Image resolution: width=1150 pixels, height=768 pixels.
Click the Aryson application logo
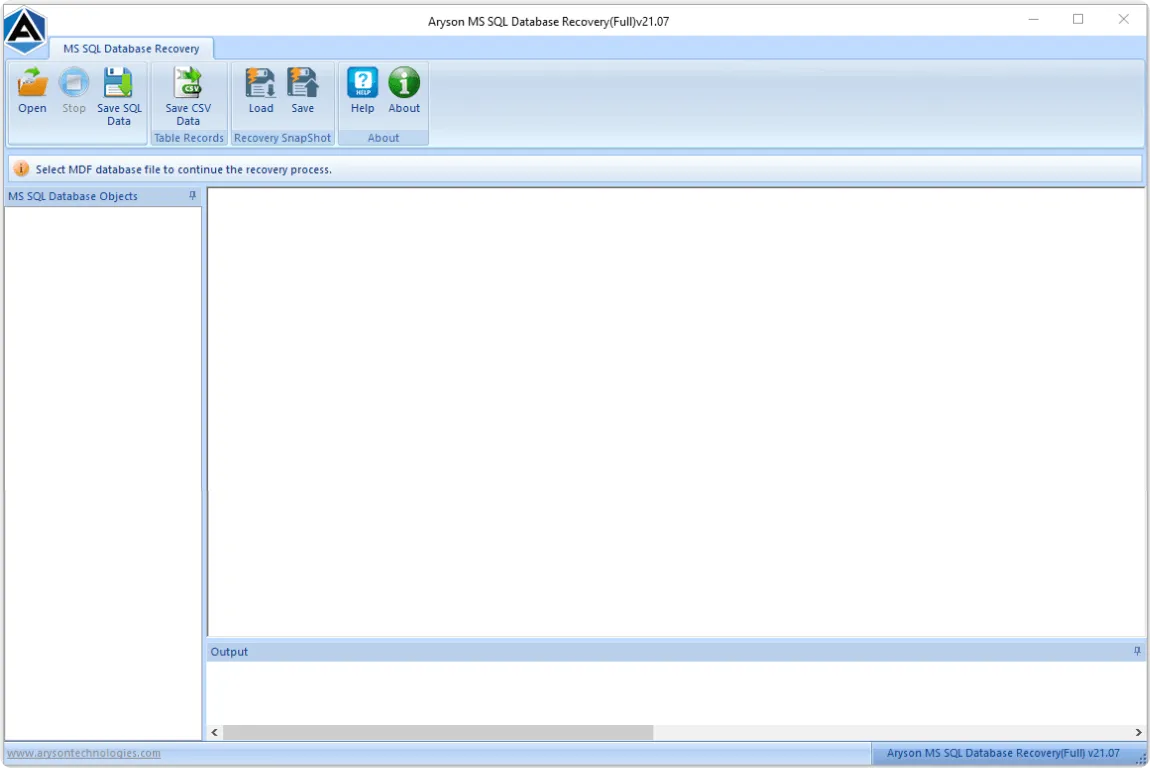tap(23, 30)
